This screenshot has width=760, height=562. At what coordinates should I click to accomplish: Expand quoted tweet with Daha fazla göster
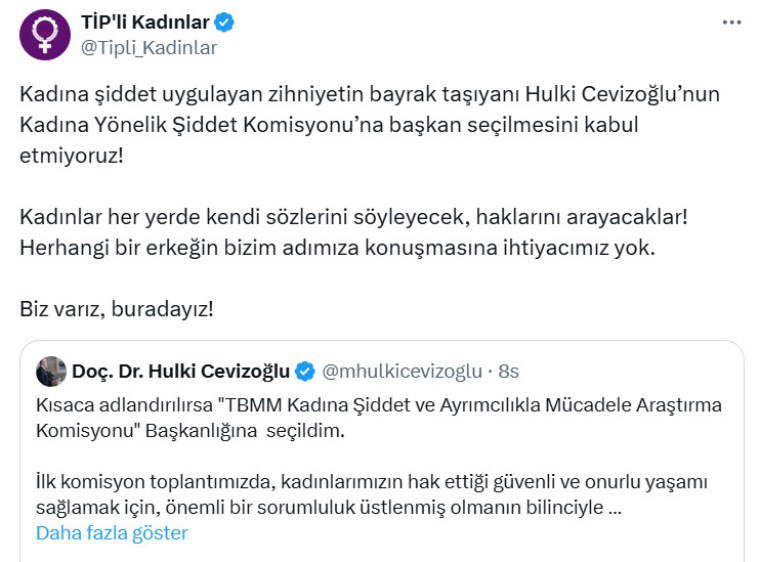coord(112,532)
